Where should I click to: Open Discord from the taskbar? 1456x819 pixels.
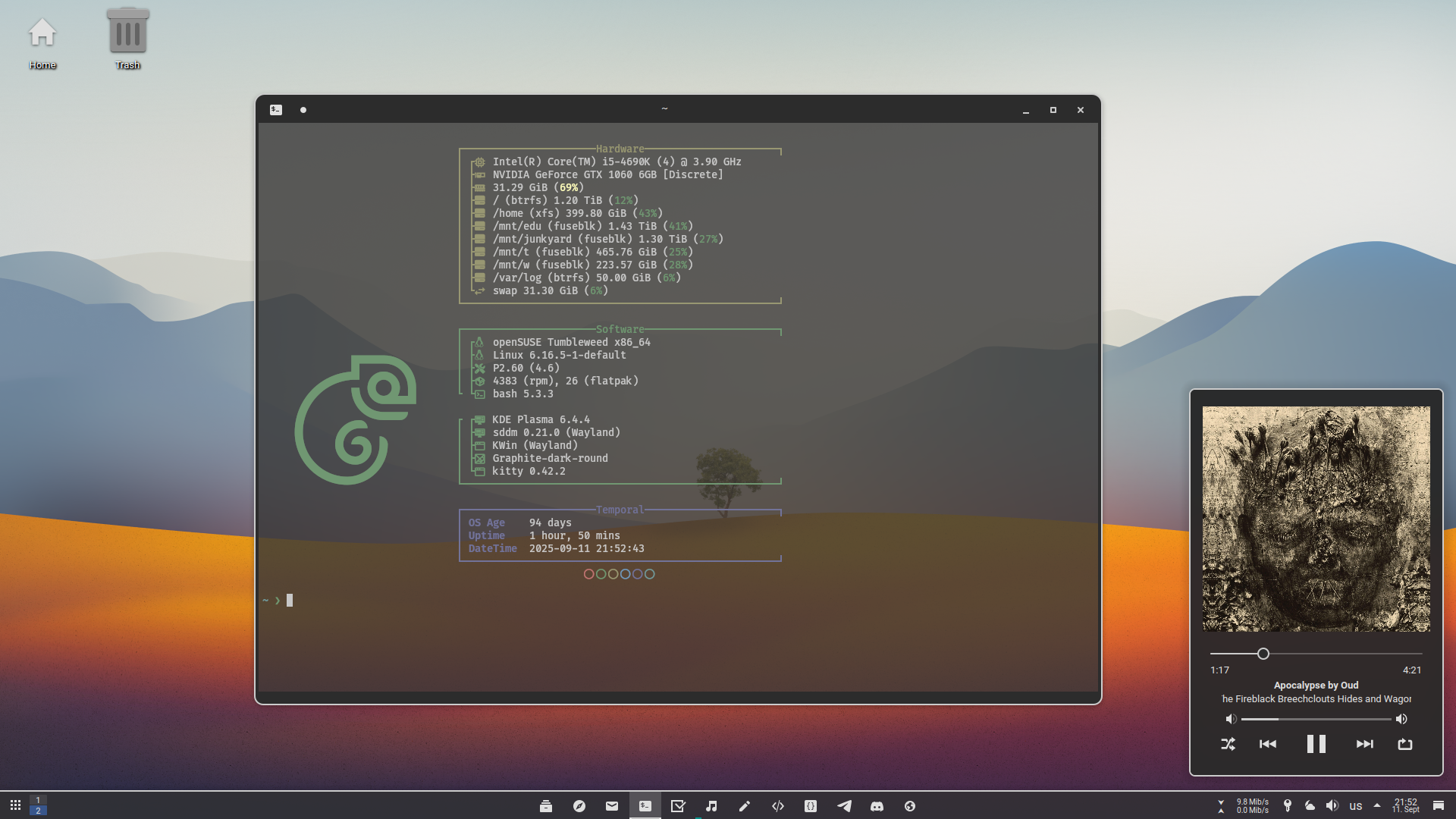(x=877, y=806)
